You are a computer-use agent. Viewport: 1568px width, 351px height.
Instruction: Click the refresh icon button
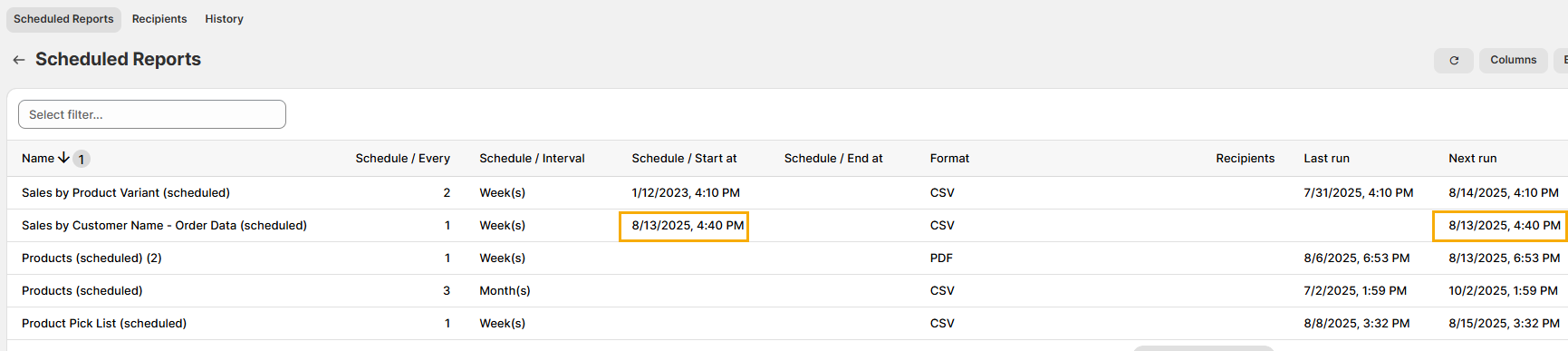pos(1454,61)
